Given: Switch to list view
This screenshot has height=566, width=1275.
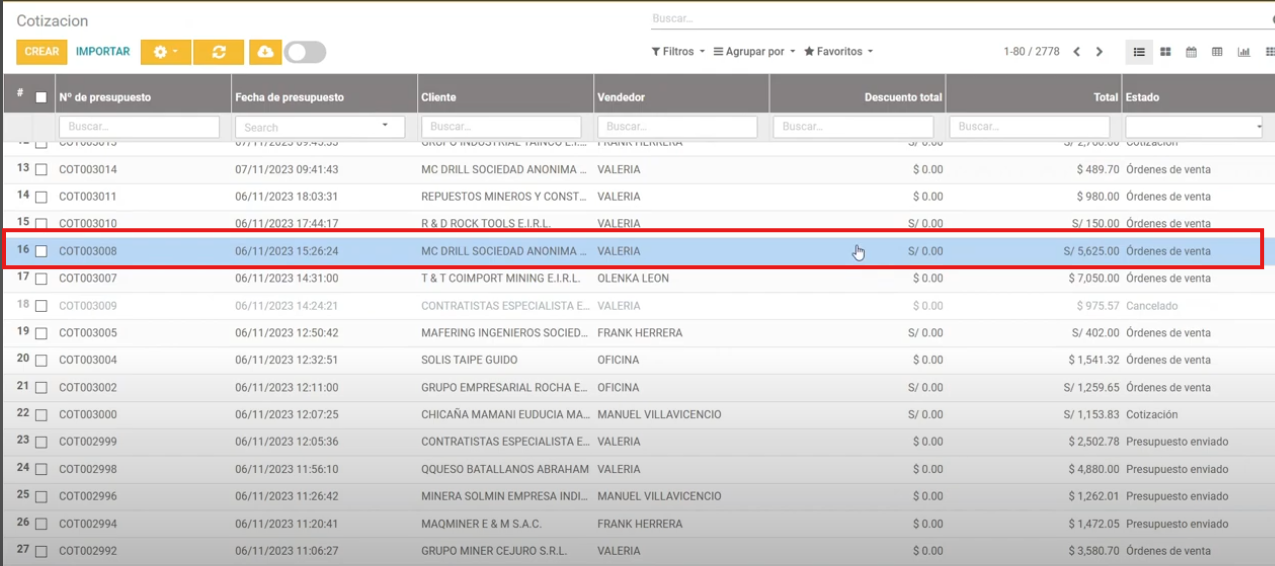Looking at the screenshot, I should tap(1139, 52).
